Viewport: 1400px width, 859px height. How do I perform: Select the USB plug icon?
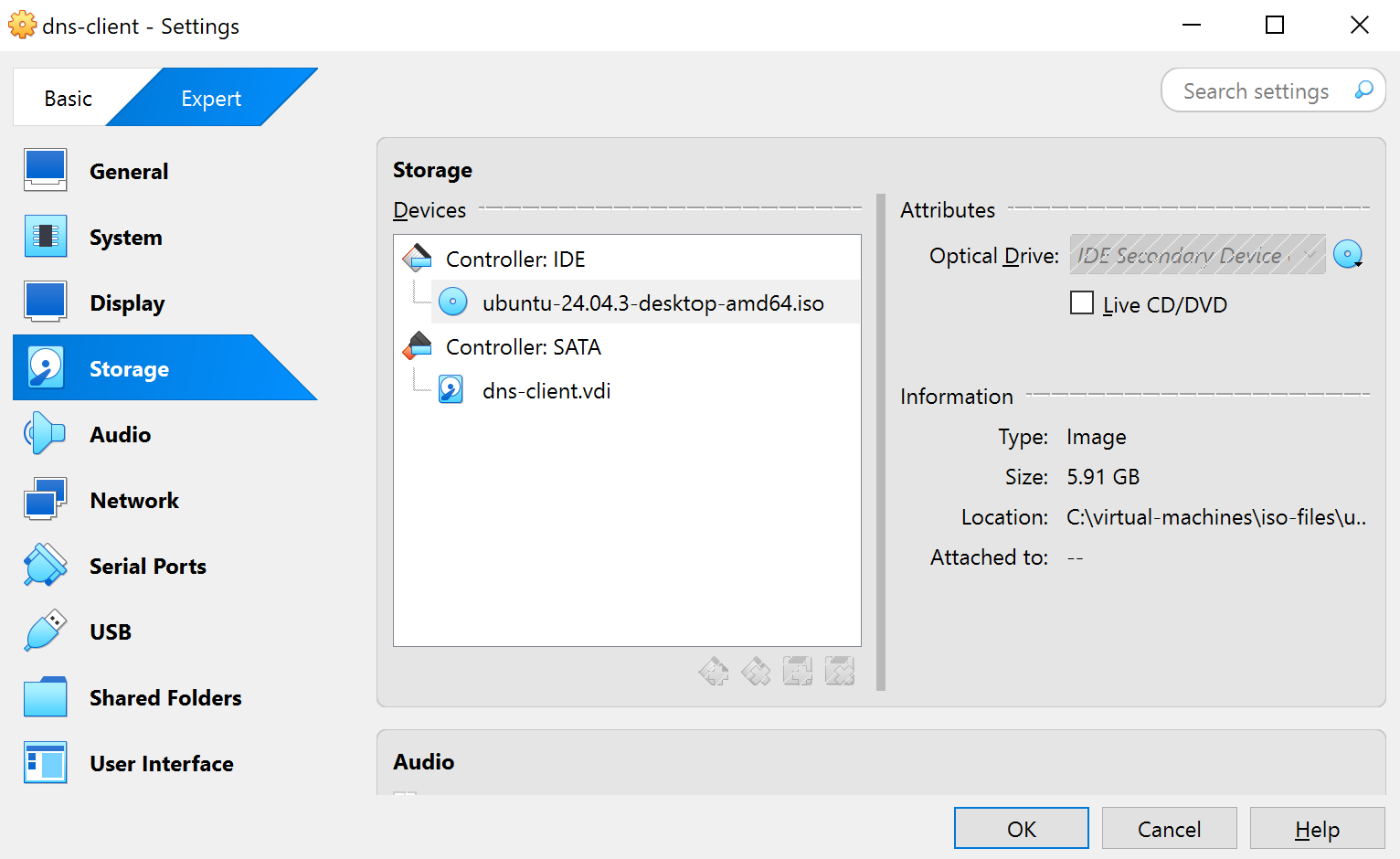point(45,631)
